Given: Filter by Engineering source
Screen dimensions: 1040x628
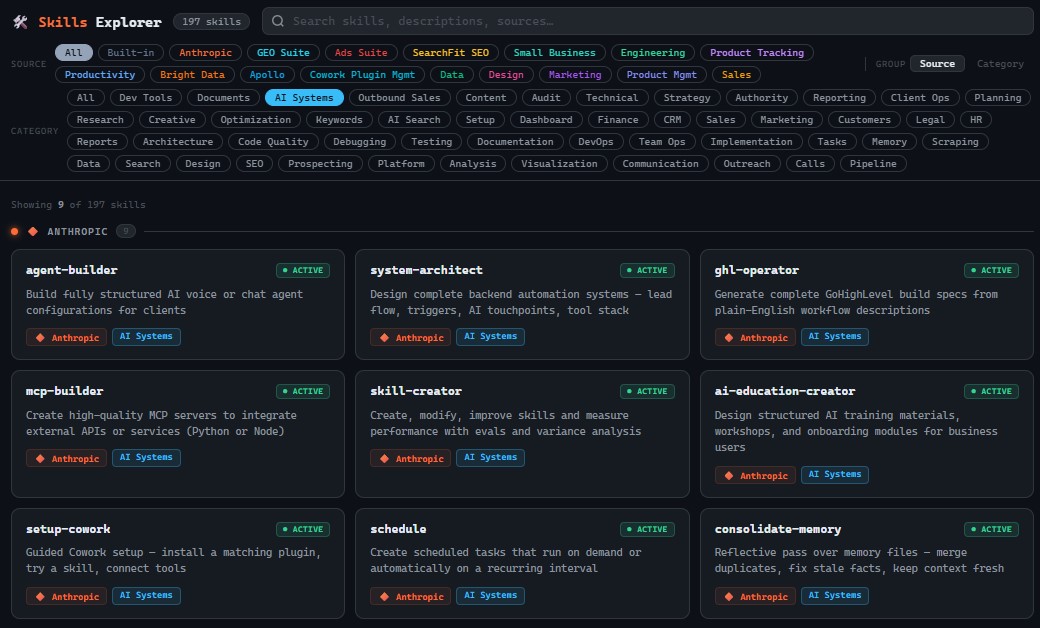Looking at the screenshot, I should click(653, 52).
